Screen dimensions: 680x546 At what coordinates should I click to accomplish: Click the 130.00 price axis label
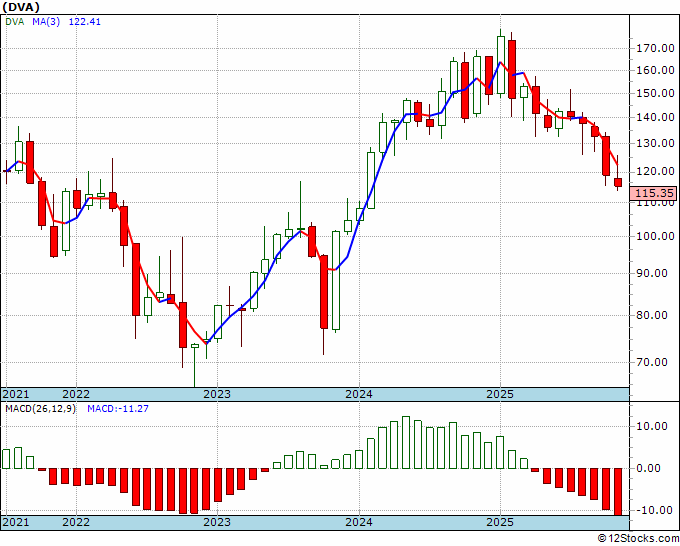pyautogui.click(x=655, y=143)
